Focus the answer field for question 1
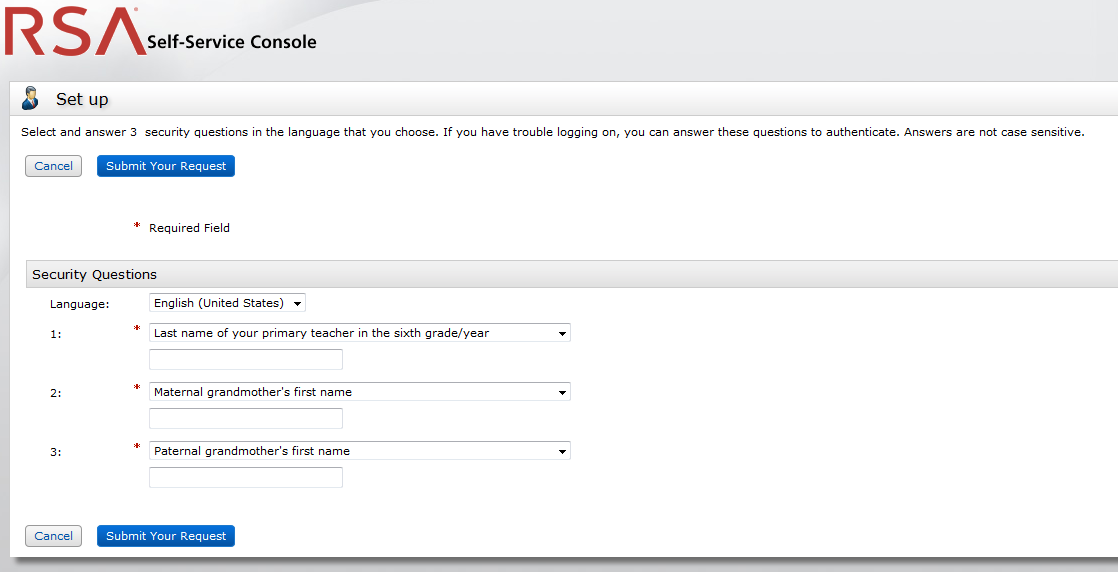 (246, 360)
